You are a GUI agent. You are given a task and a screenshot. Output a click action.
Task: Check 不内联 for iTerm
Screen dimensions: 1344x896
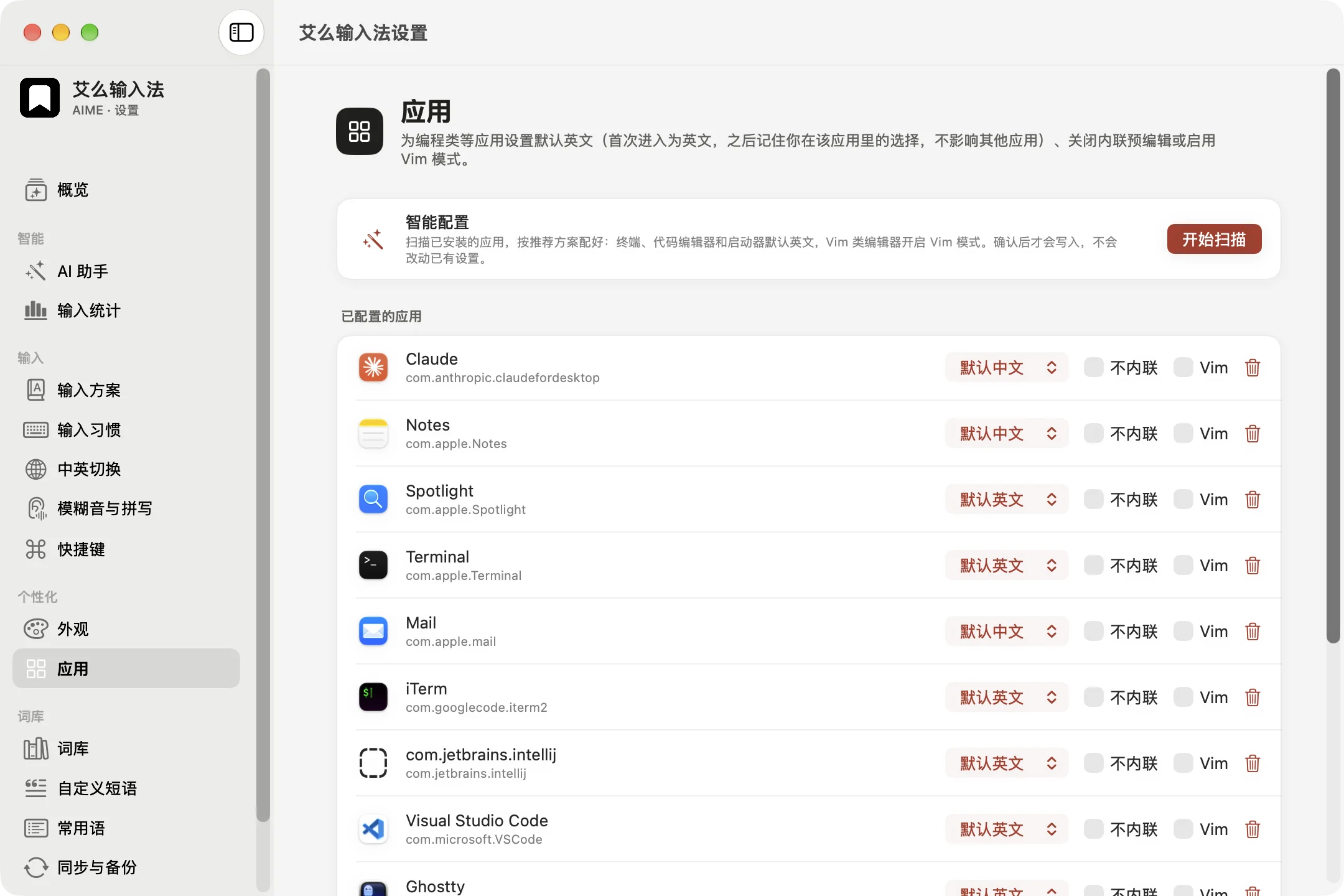tap(1093, 698)
